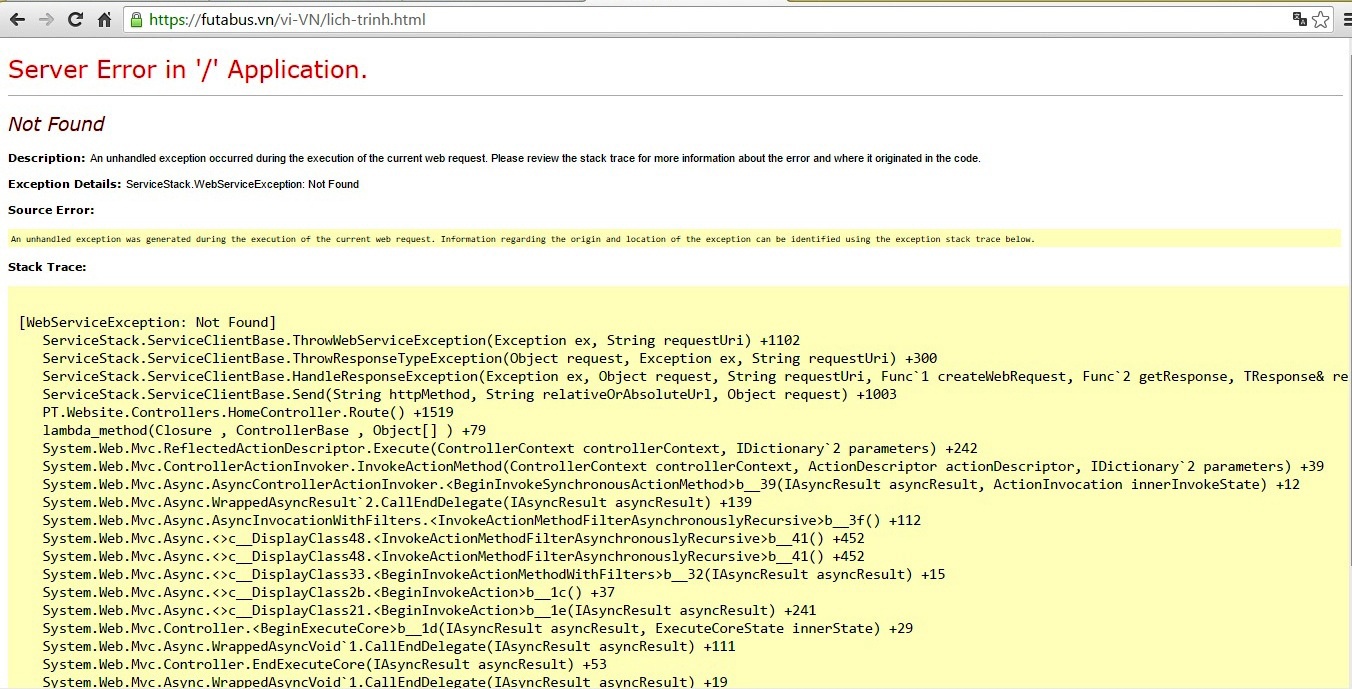This screenshot has height=689, width=1352.
Task: Click the 'ServiceStack.ServiceClientBase.Send' stack trace line
Action: coord(469,394)
